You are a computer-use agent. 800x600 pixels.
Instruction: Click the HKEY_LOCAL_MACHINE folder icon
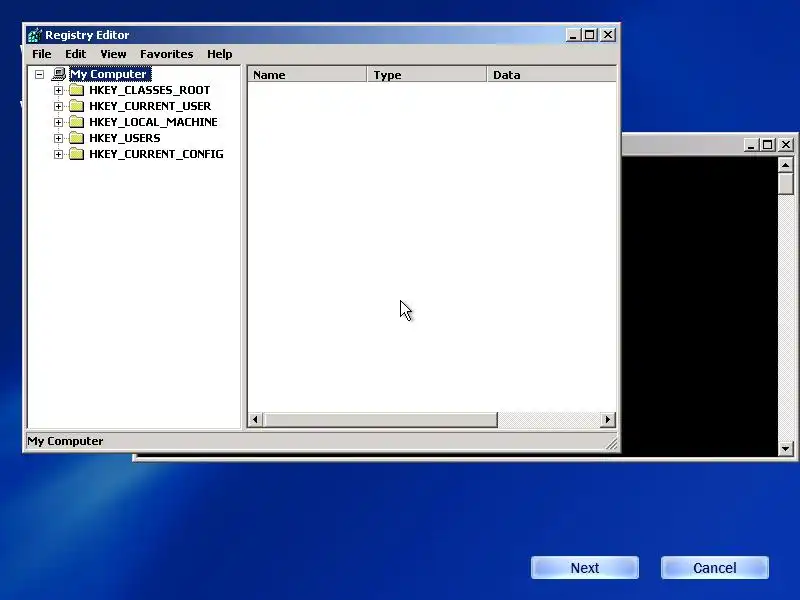(x=77, y=122)
